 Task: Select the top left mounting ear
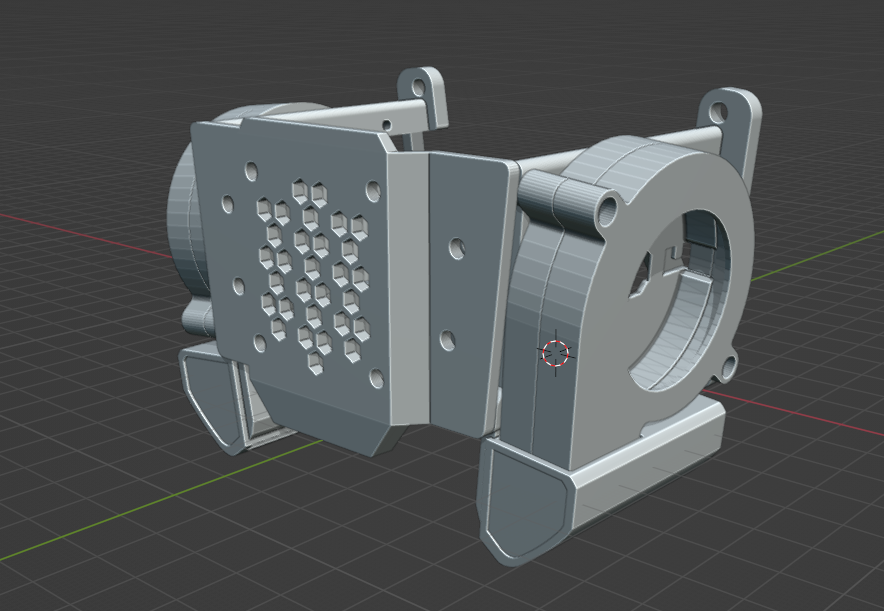coord(423,96)
